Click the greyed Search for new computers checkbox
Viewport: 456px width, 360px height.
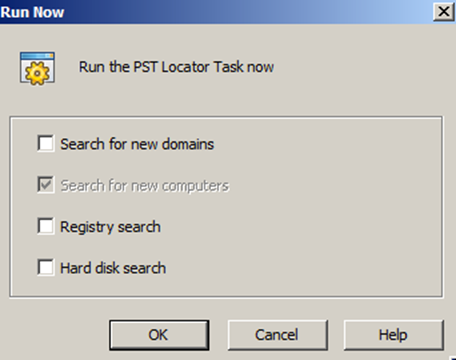[x=46, y=185]
